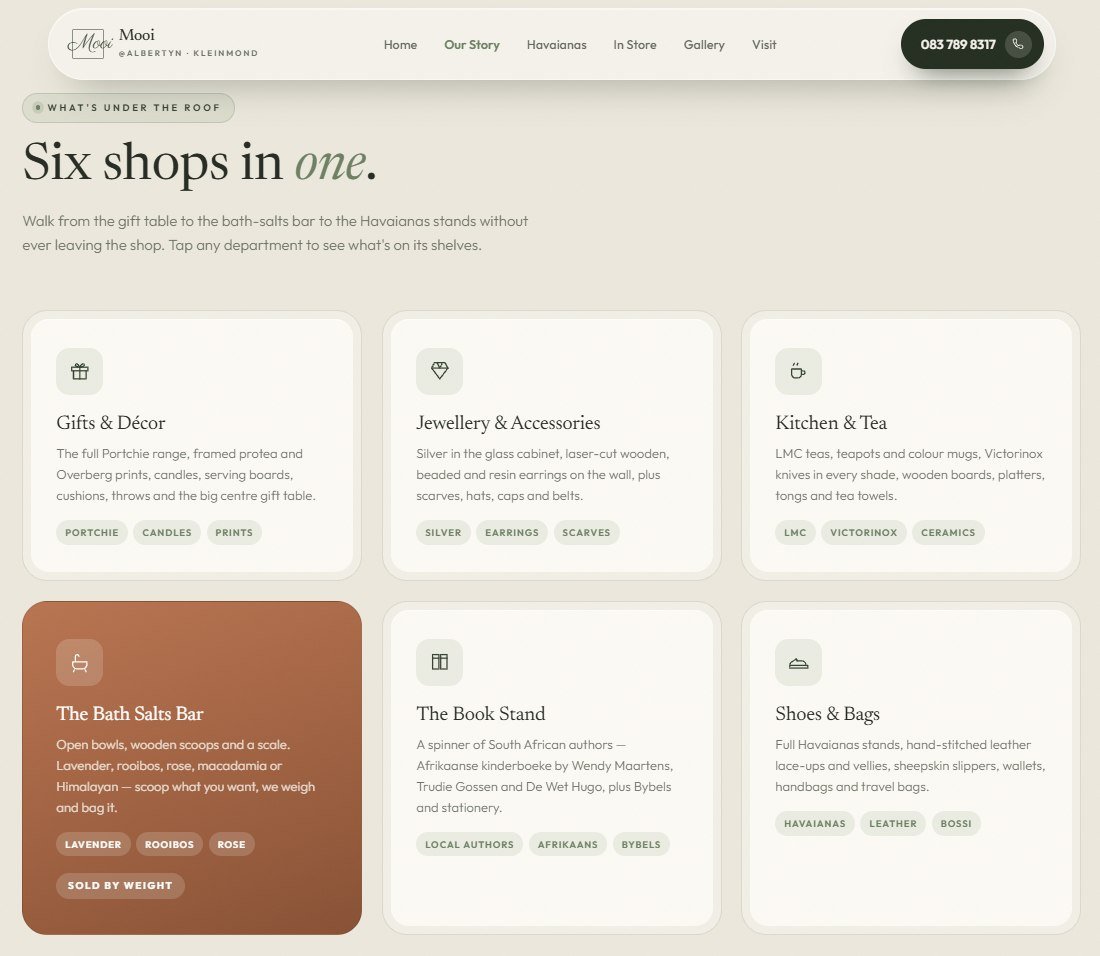Go to the Home page
Image resolution: width=1100 pixels, height=956 pixels.
pos(401,45)
